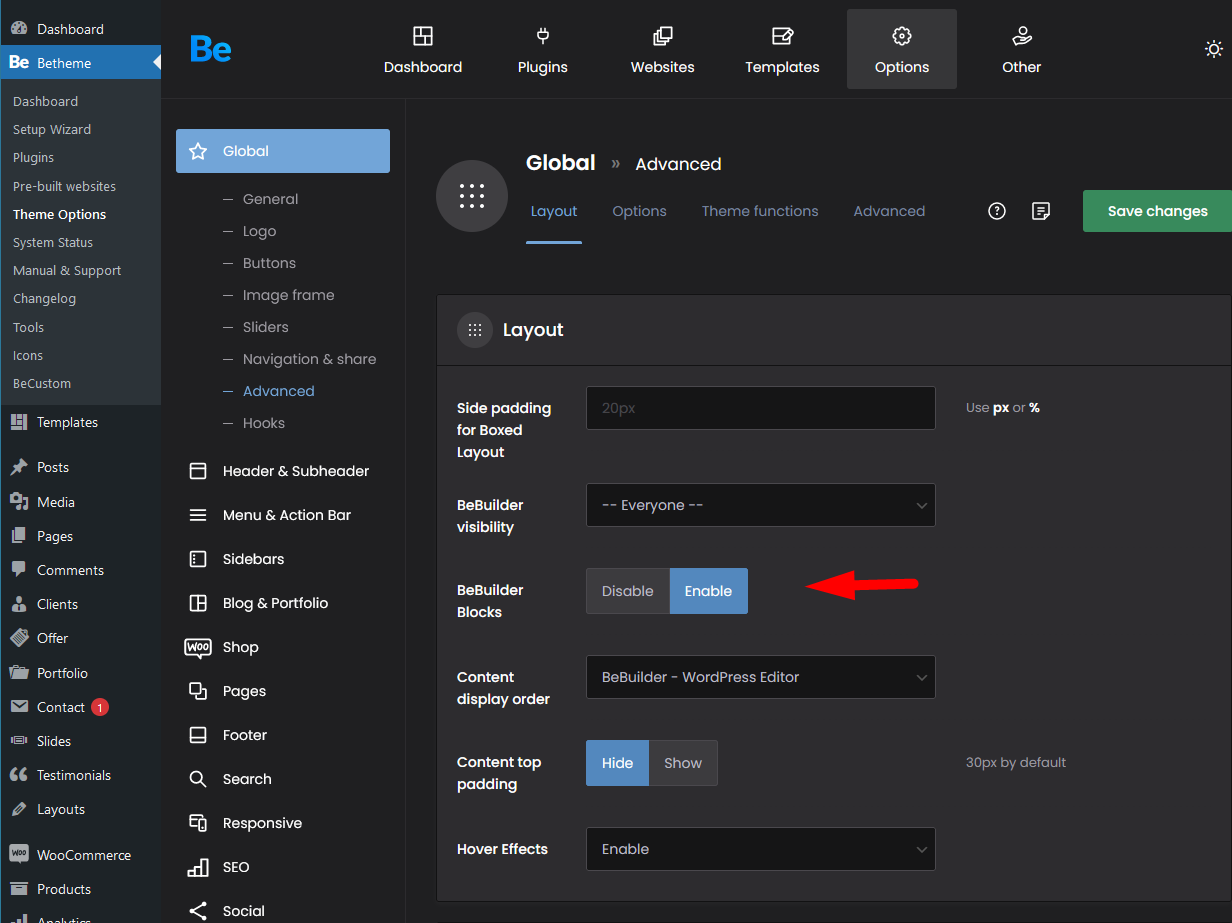Click the Options gear icon
1232x923 pixels.
[x=902, y=37]
